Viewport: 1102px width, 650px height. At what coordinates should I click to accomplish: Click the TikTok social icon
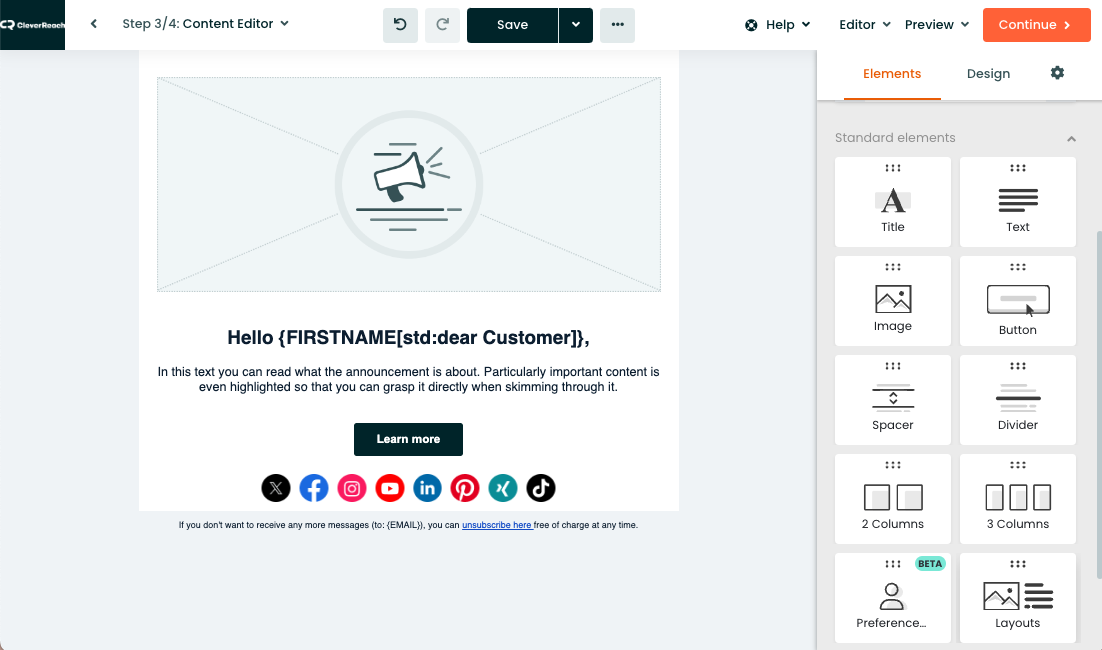[x=541, y=488]
